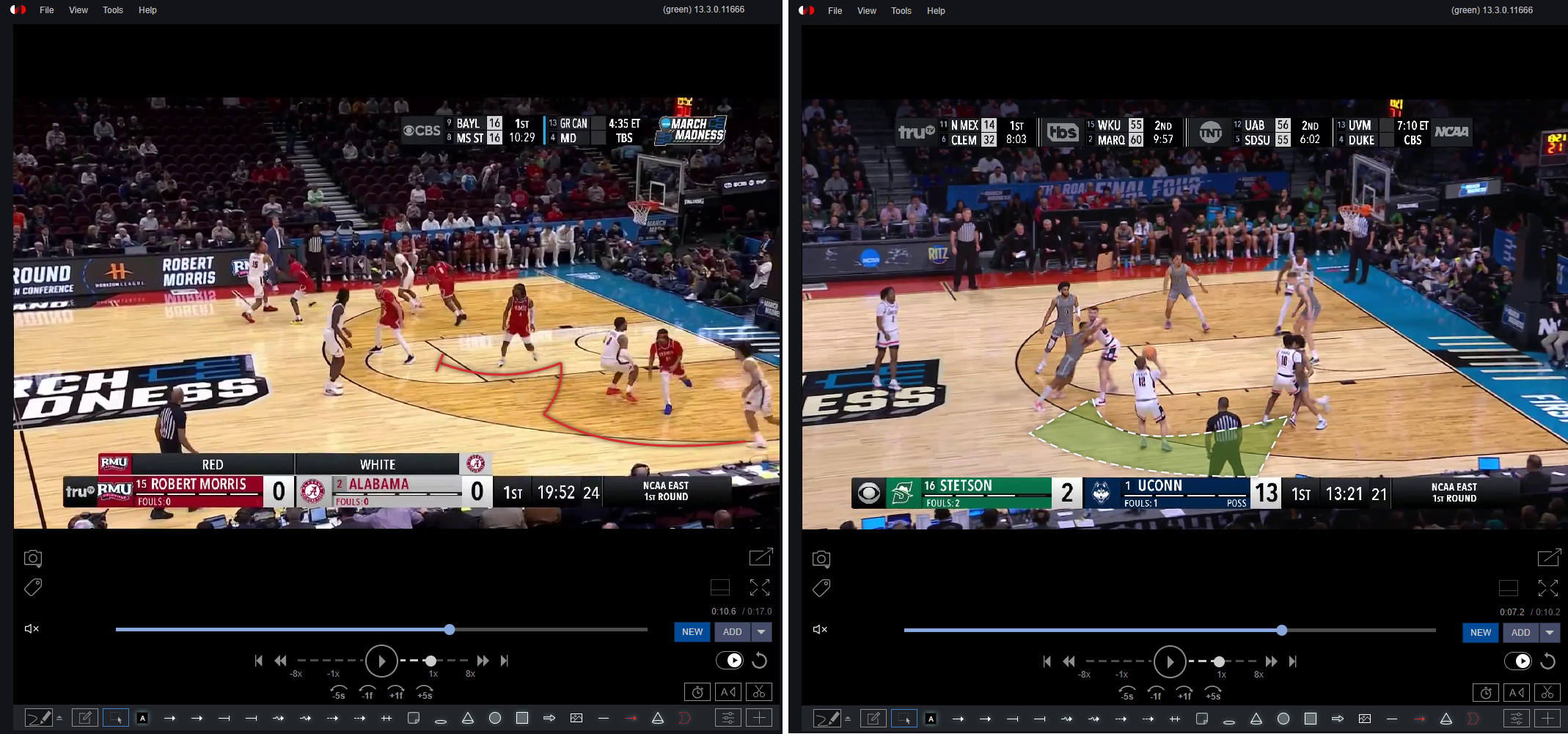Expand pen tool options arrow in left player
This screenshot has width=1568, height=734.
point(59,718)
